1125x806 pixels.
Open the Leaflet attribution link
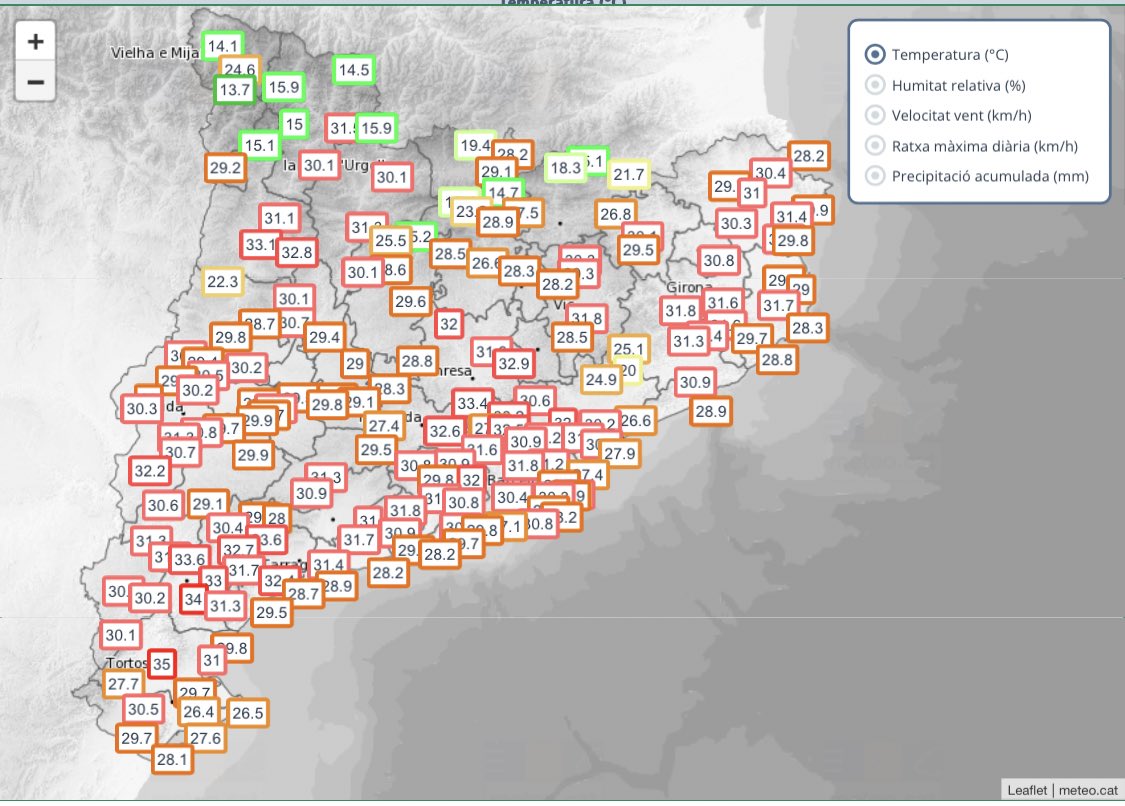[x=1027, y=790]
